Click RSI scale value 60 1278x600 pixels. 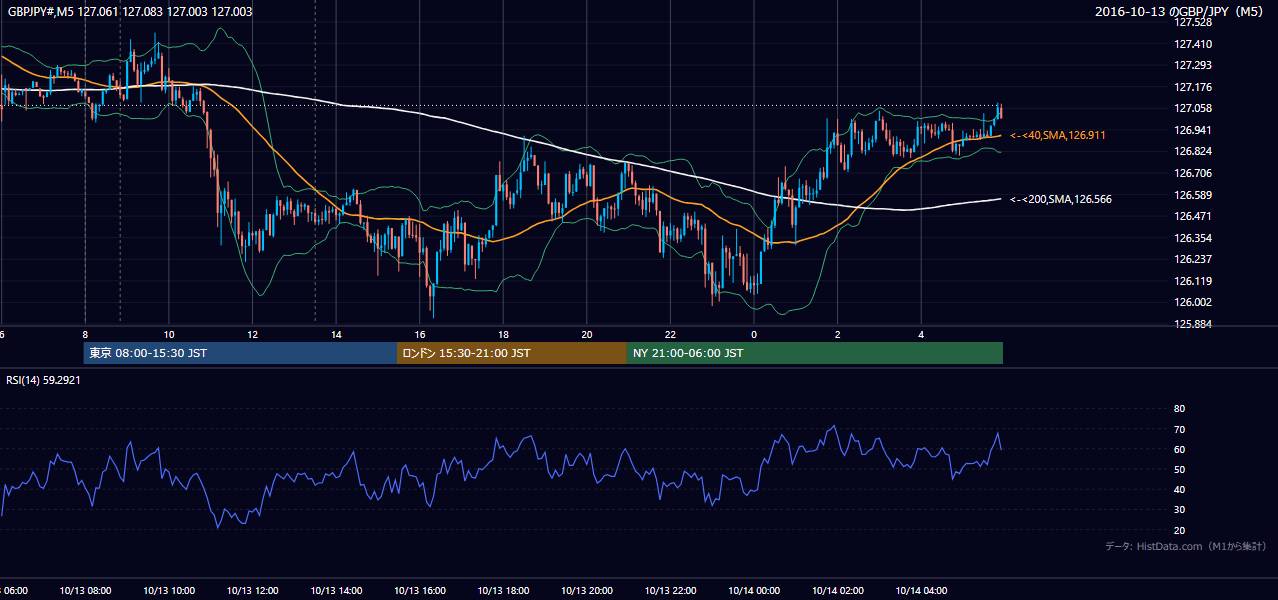(1179, 449)
